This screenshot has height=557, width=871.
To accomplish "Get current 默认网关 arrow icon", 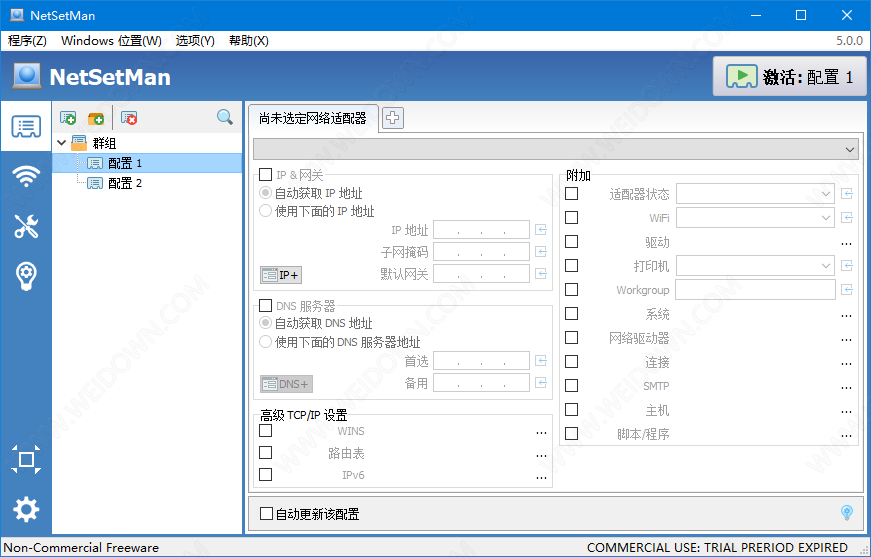I will click(x=541, y=274).
